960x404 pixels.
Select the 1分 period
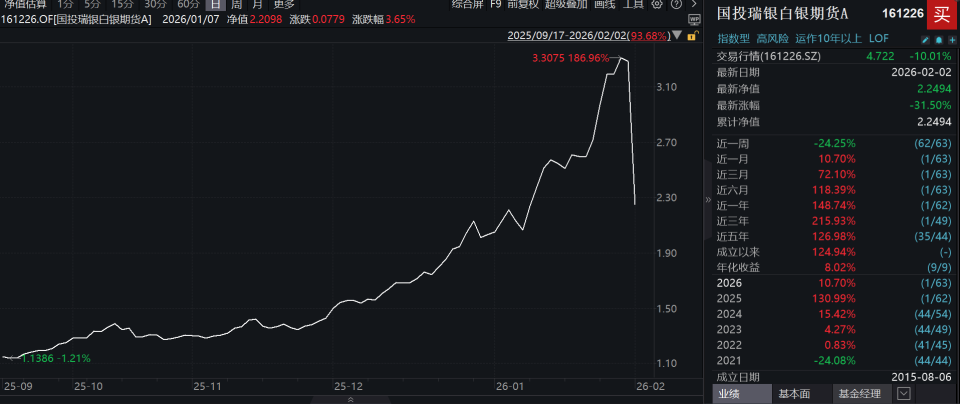(x=66, y=4)
